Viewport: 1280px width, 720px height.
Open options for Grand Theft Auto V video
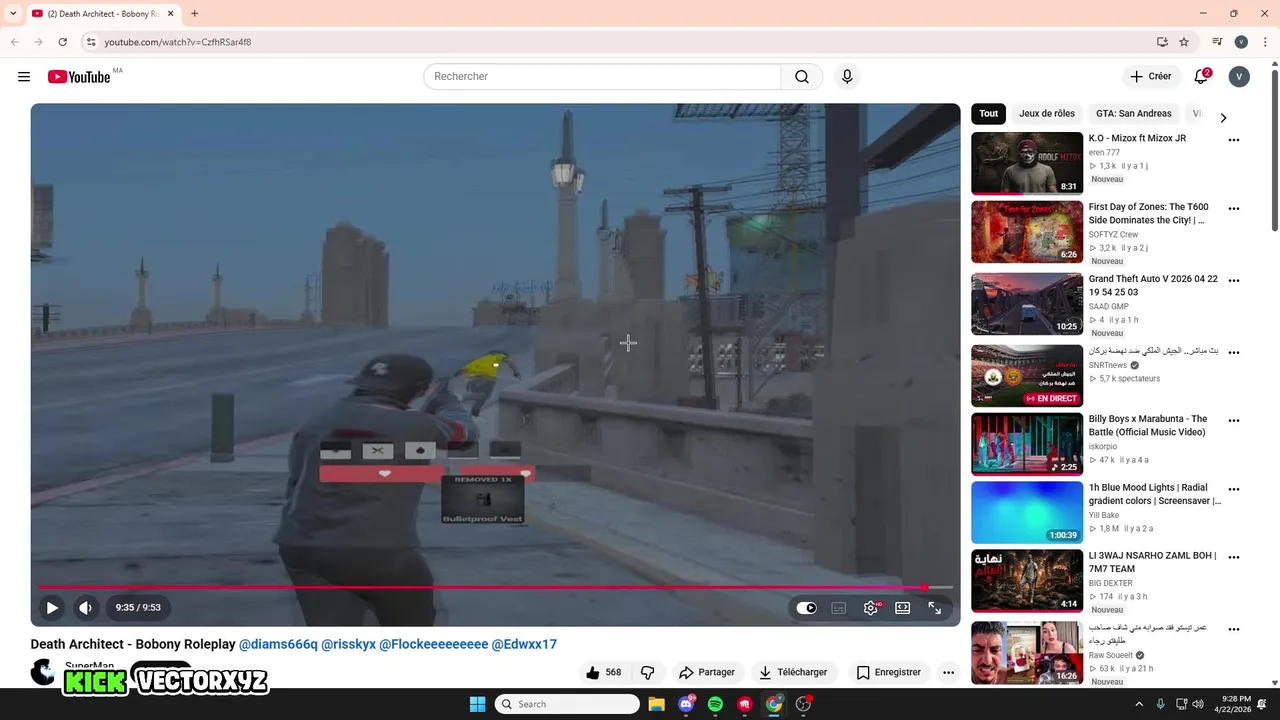tap(1233, 282)
